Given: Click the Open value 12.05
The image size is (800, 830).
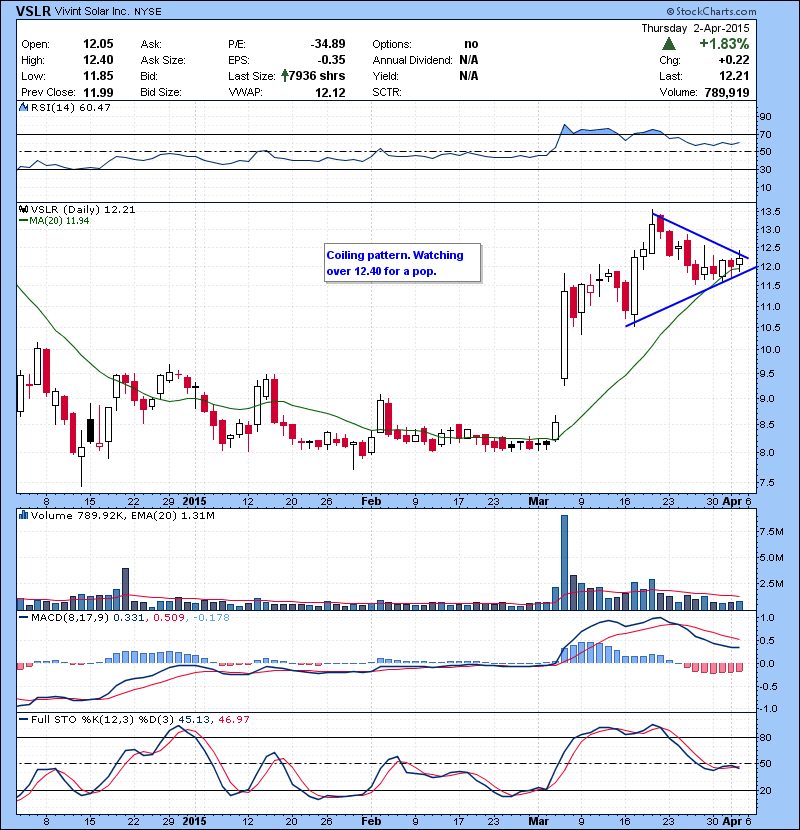Looking at the screenshot, I should (98, 44).
